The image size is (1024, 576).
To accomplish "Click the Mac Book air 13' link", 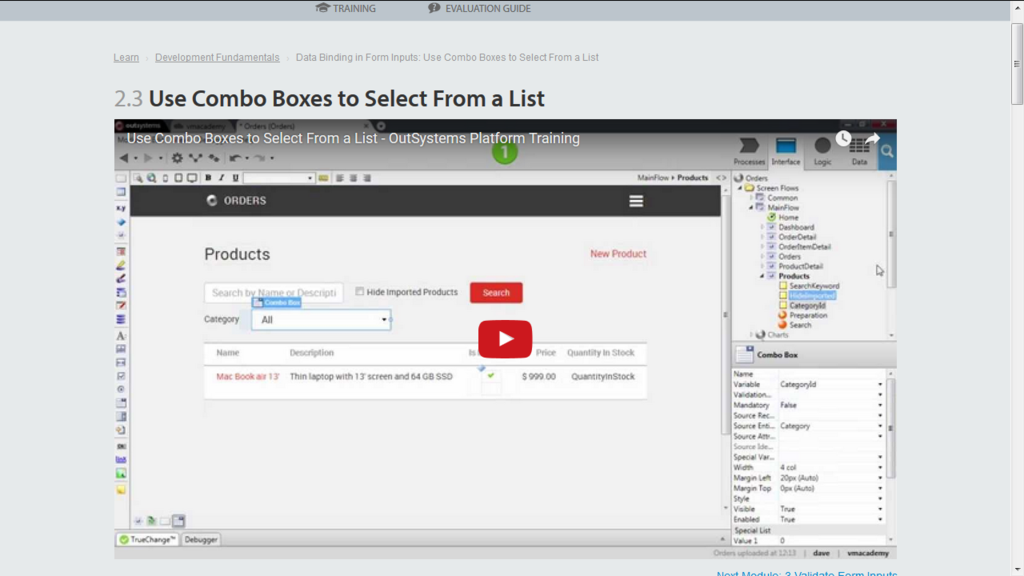I will tap(248, 376).
